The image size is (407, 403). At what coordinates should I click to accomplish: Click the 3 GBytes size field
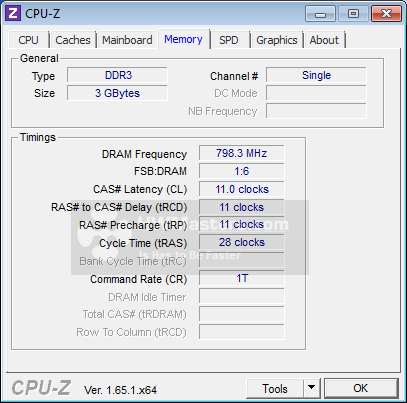point(117,93)
